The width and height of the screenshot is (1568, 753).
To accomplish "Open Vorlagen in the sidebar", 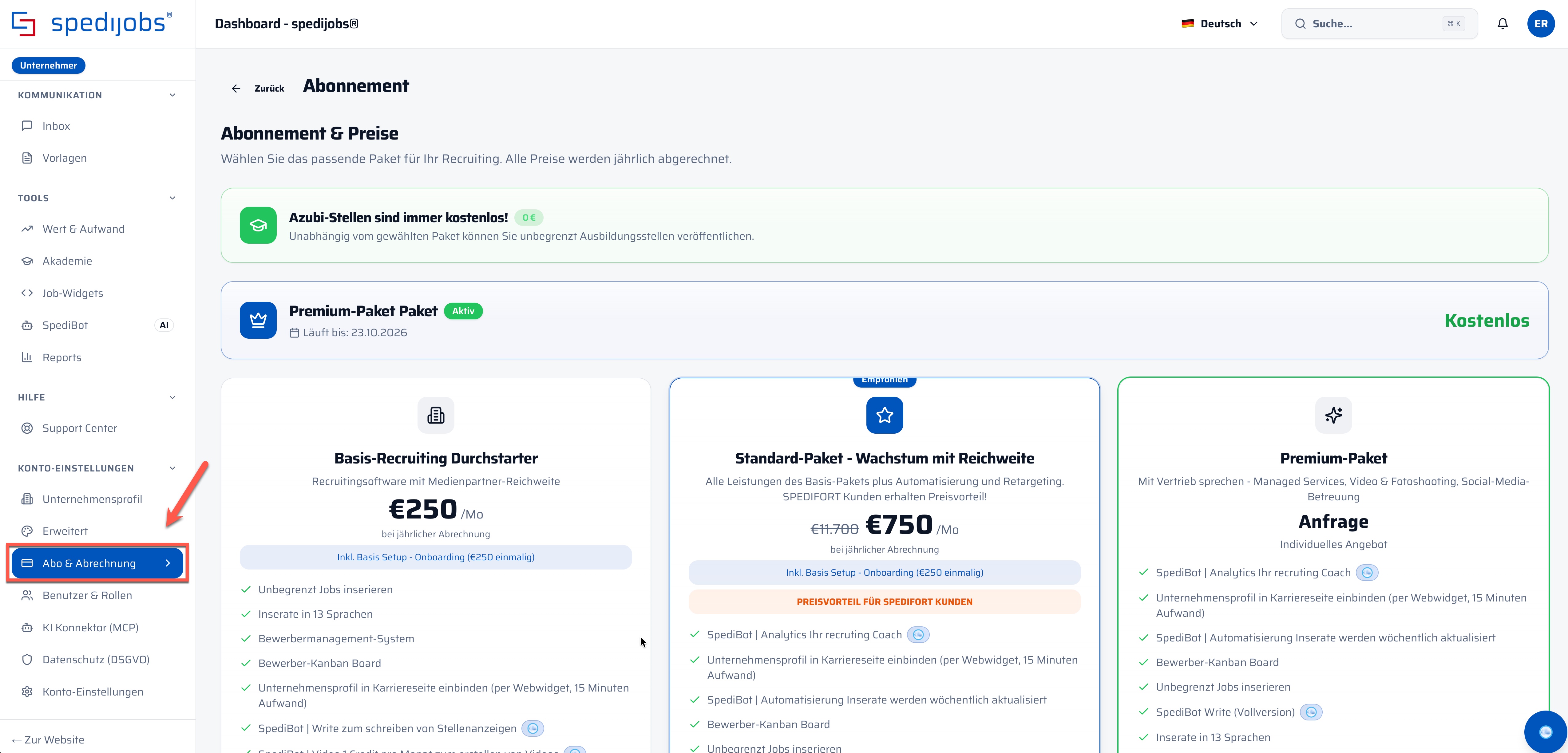I will click(x=97, y=158).
